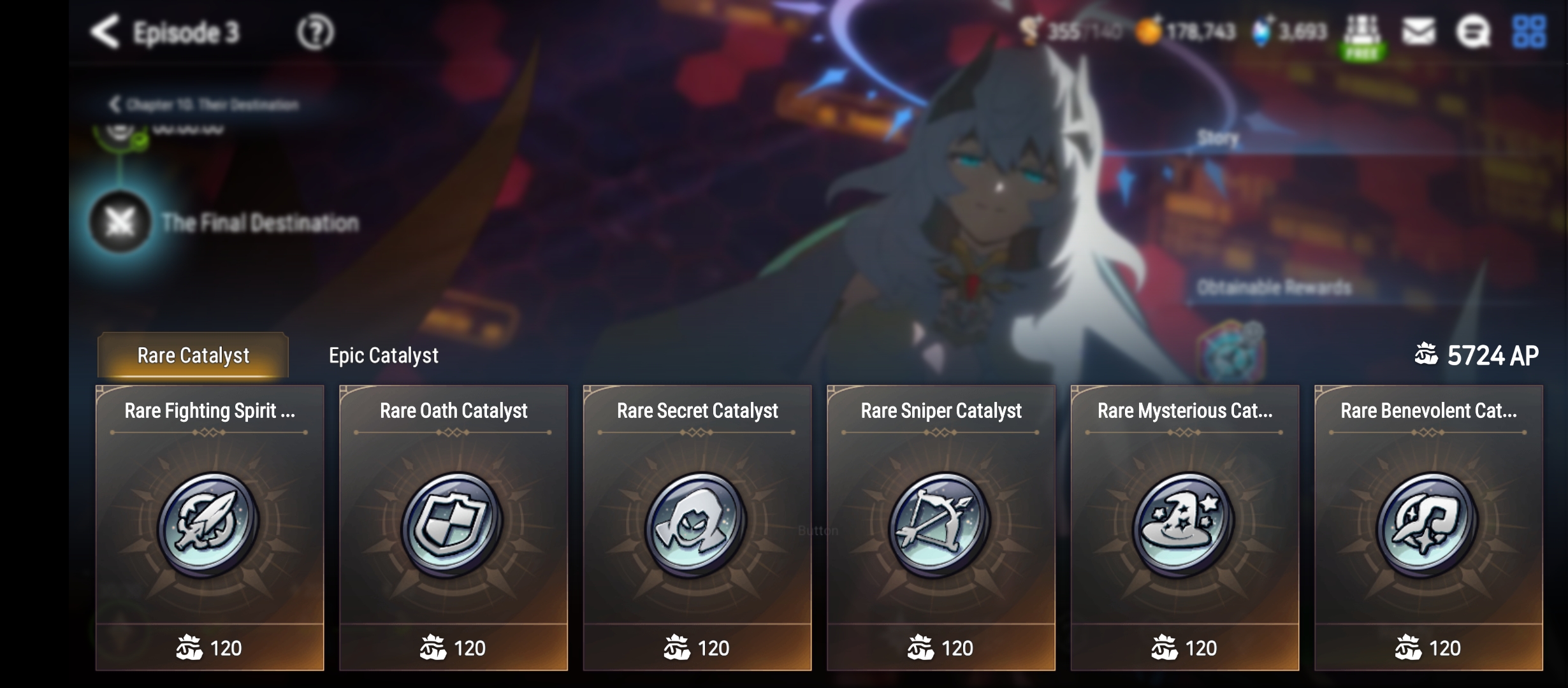Choose the Rare Benevolent Catalyst card
The width and height of the screenshot is (1568, 688).
pos(1428,527)
